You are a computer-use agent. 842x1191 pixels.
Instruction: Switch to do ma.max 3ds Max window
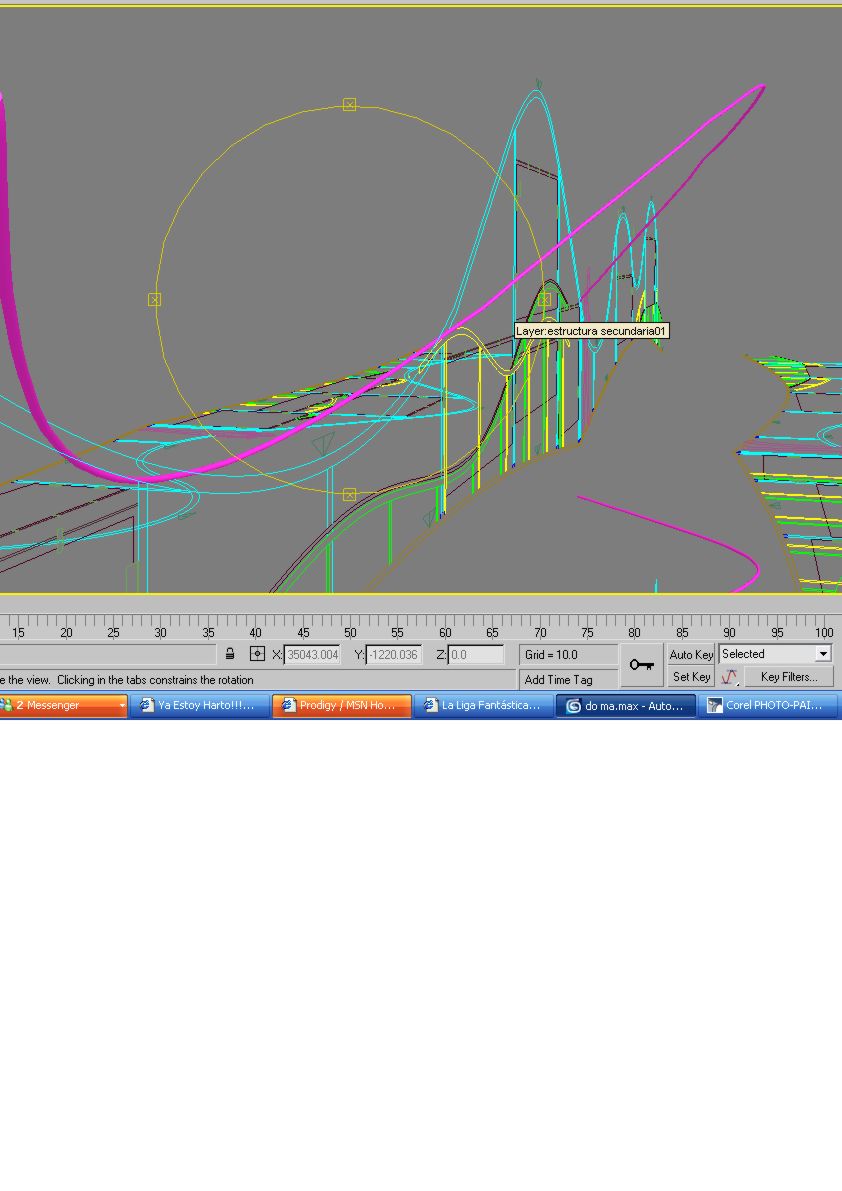point(626,706)
